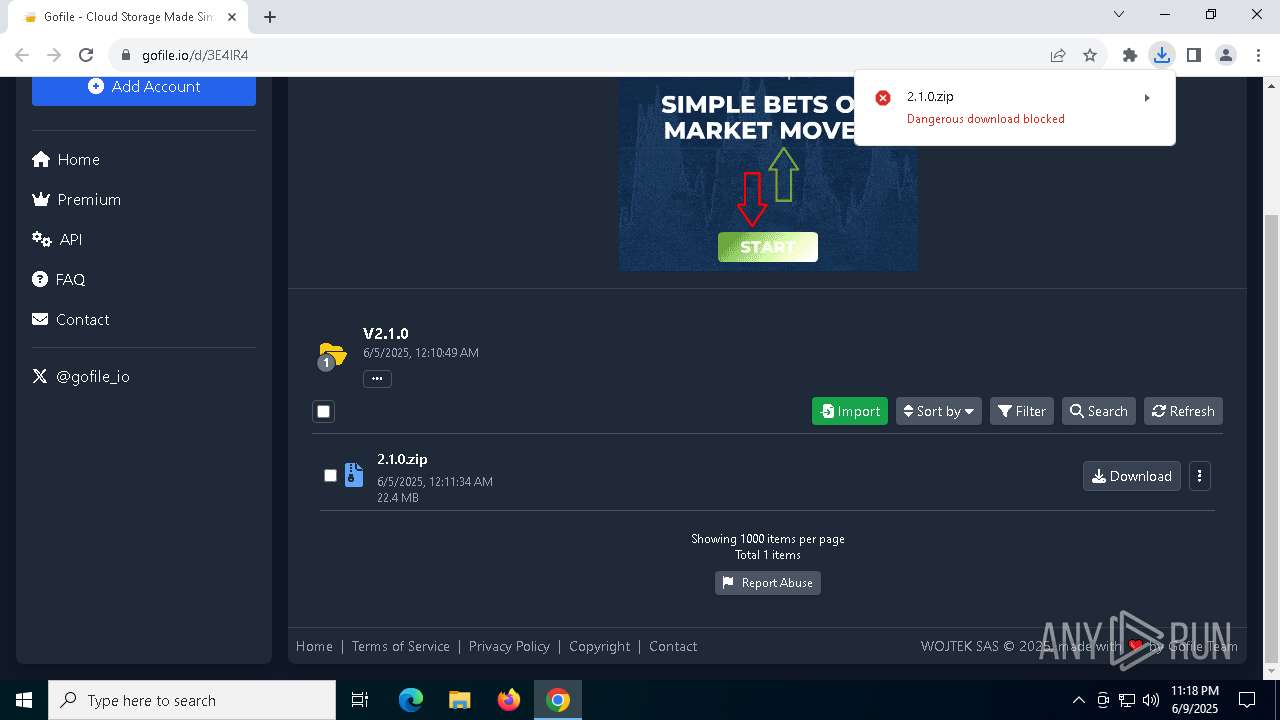
Task: Click the lock site info icon
Action: [x=126, y=55]
